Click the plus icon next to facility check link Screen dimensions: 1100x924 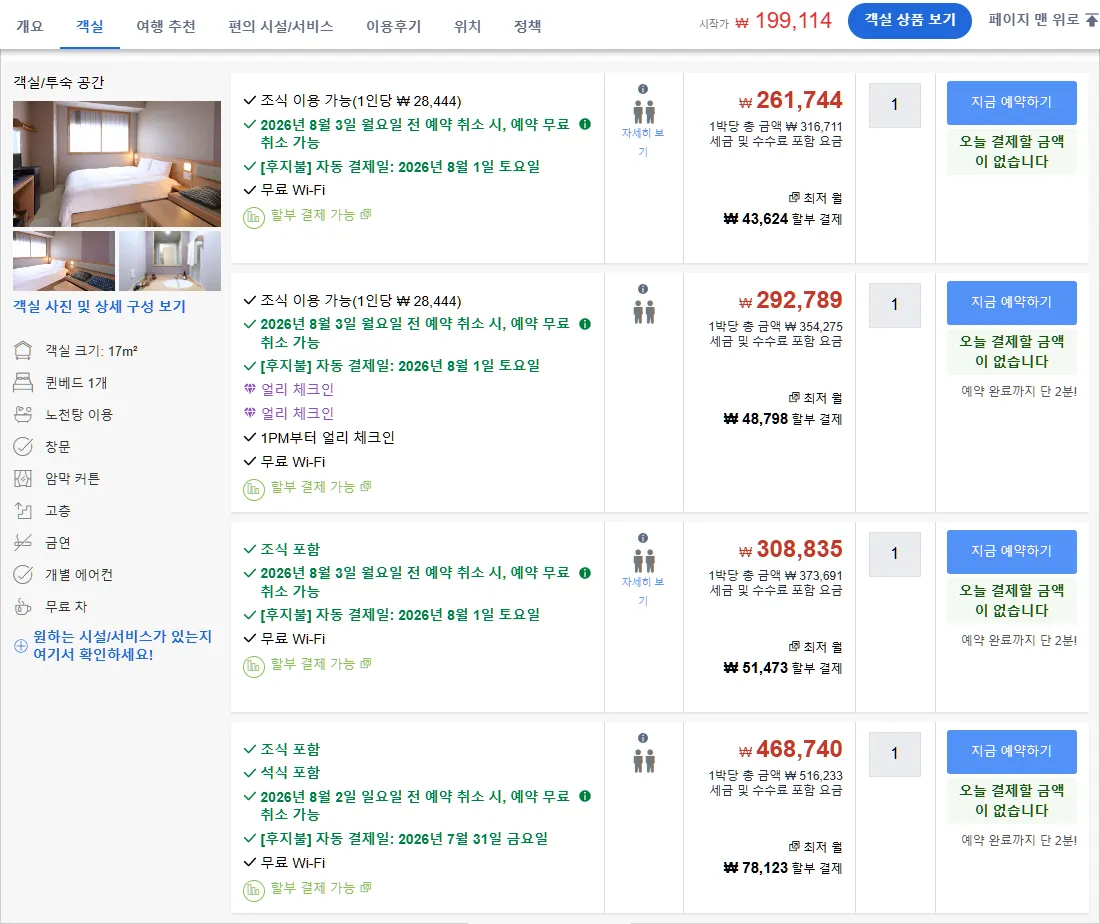21,645
